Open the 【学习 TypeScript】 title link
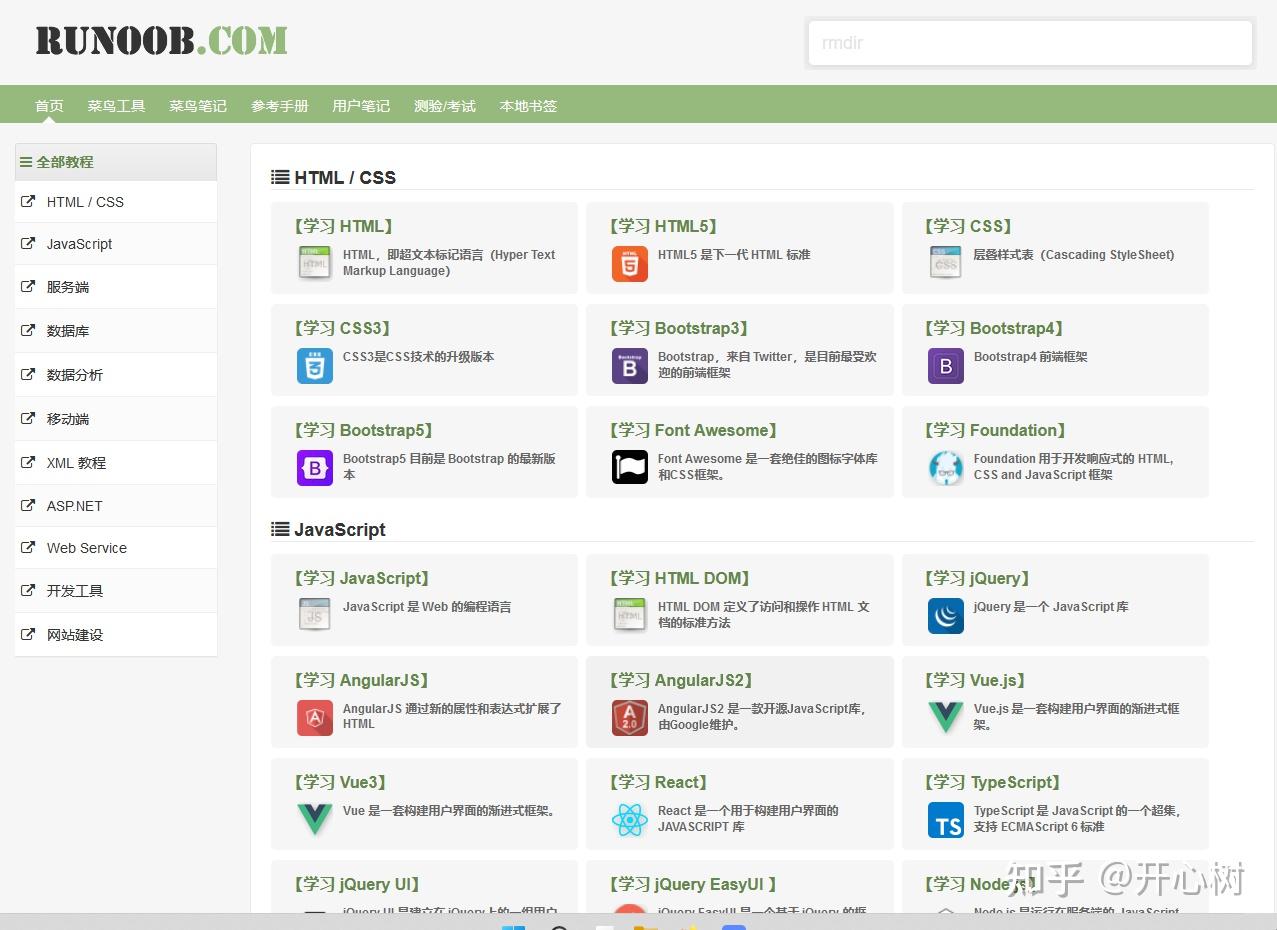This screenshot has height=930, width=1277. (x=991, y=782)
